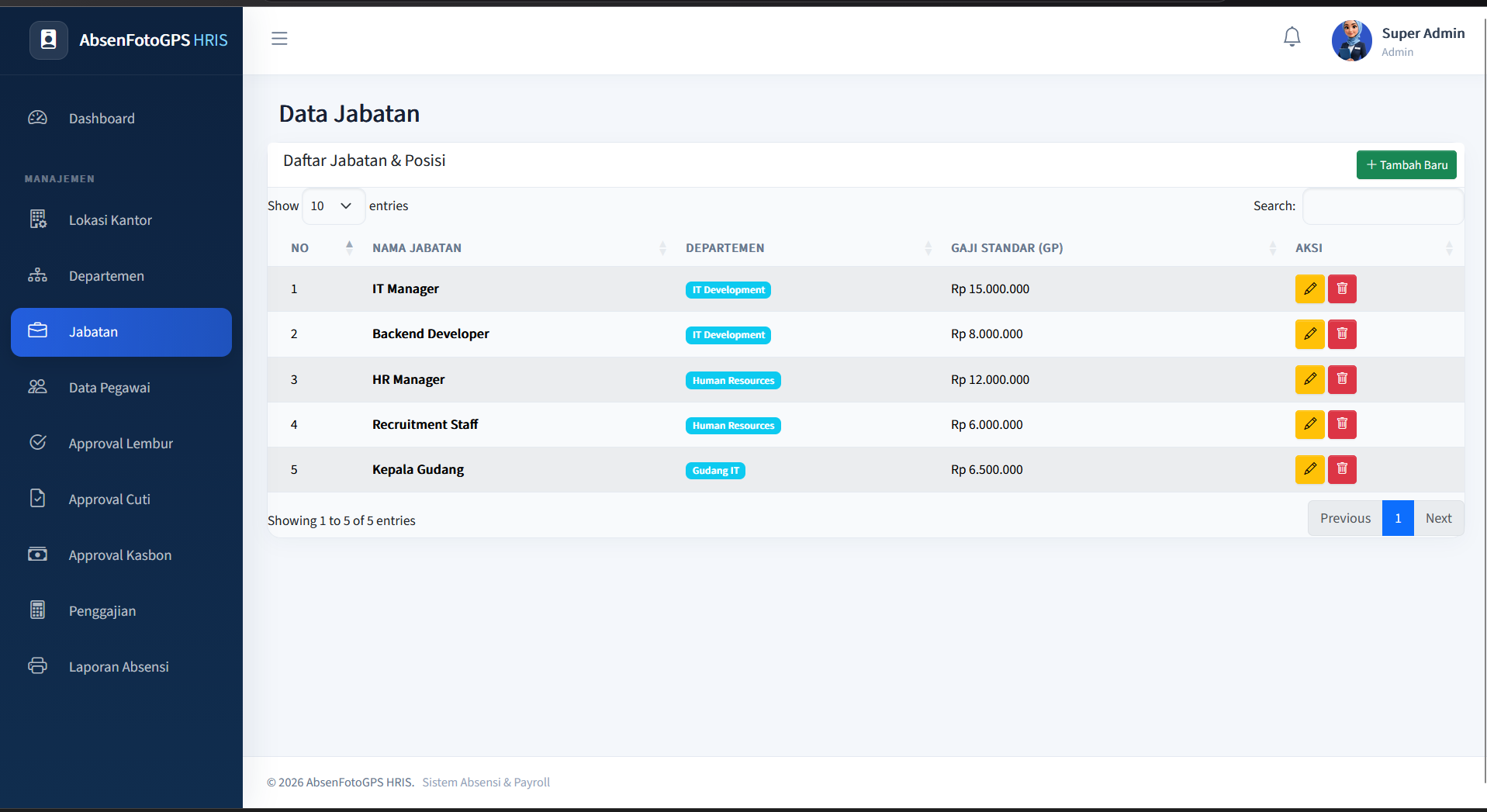Image resolution: width=1487 pixels, height=812 pixels.
Task: Open Departemen in the sidebar
Action: pos(121,276)
